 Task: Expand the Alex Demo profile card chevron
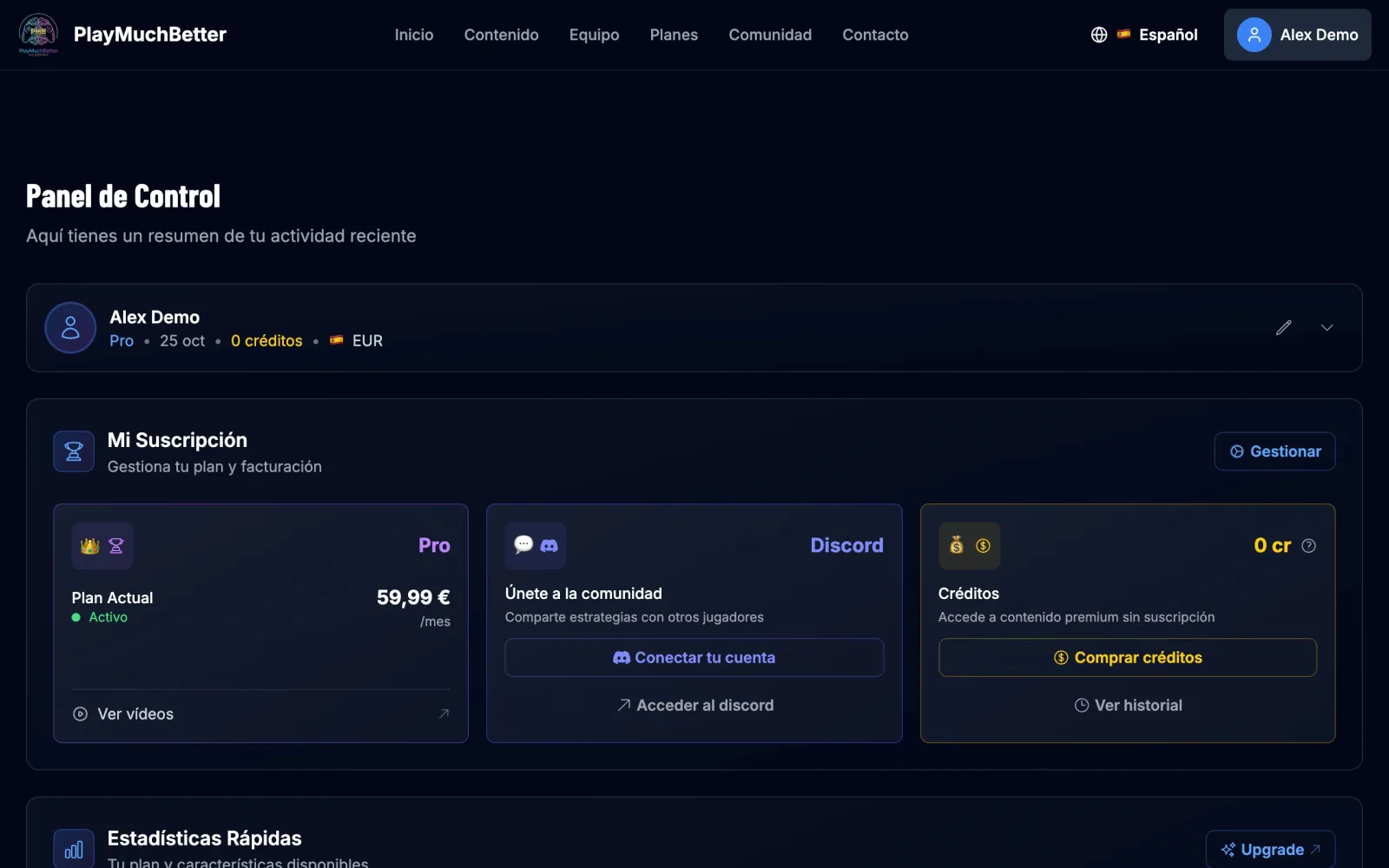[x=1326, y=327]
